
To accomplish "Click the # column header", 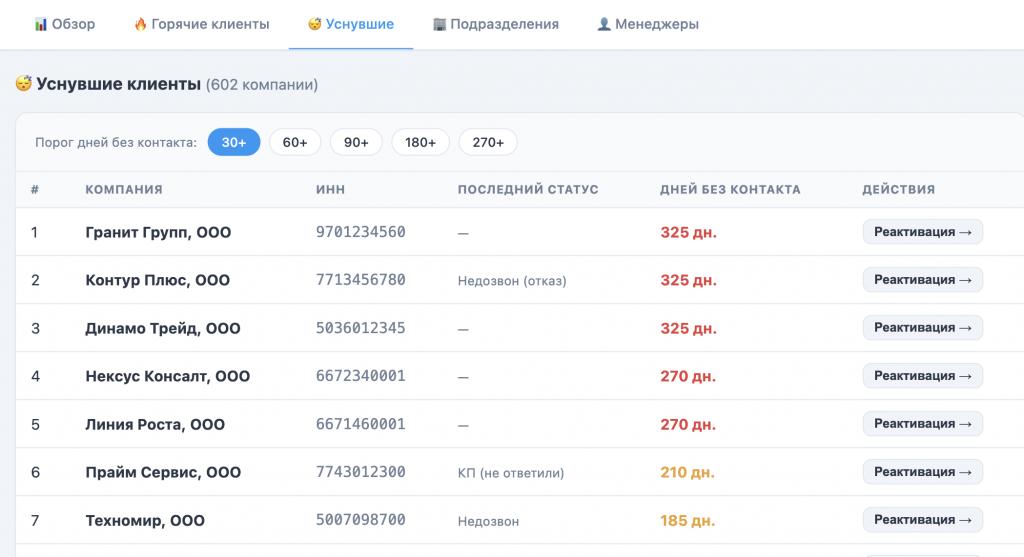I will pyautogui.click(x=35, y=189).
